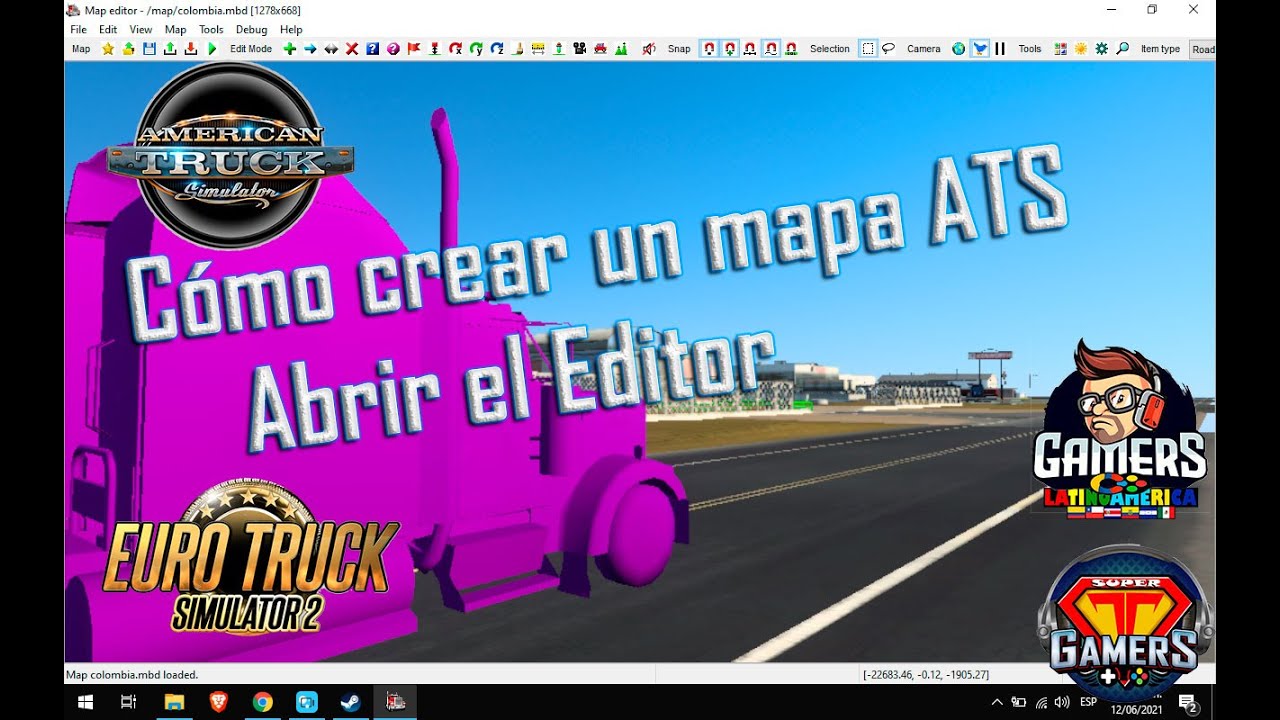Toggle the first snap magnet option
This screenshot has height=720, width=1280.
[709, 48]
